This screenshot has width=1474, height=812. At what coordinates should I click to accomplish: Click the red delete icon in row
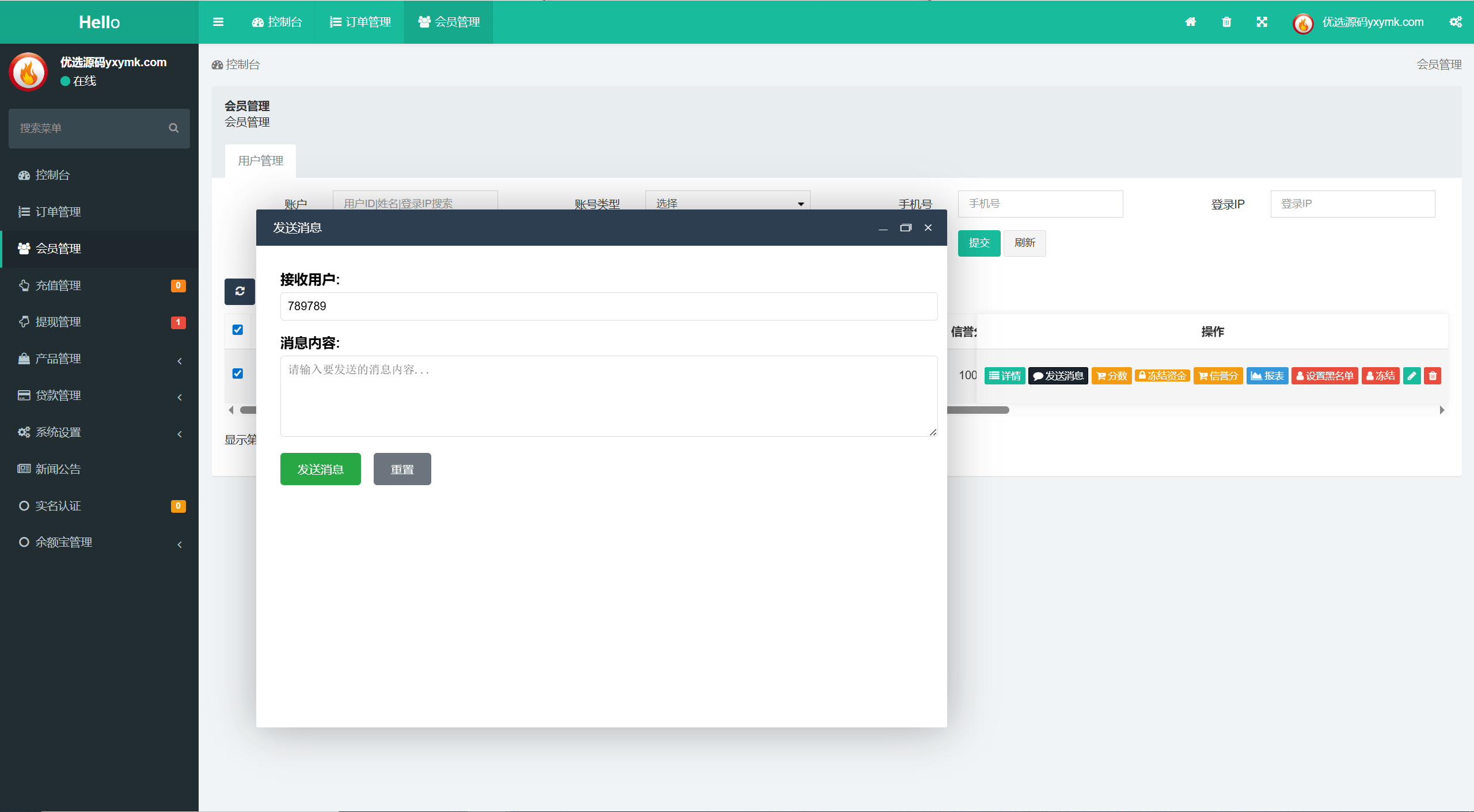coord(1433,376)
